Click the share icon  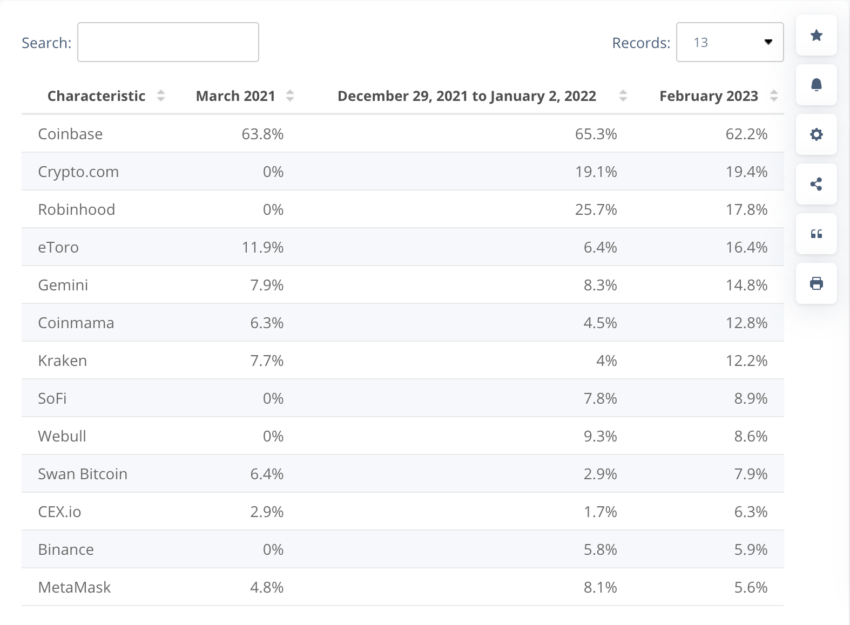[x=816, y=184]
